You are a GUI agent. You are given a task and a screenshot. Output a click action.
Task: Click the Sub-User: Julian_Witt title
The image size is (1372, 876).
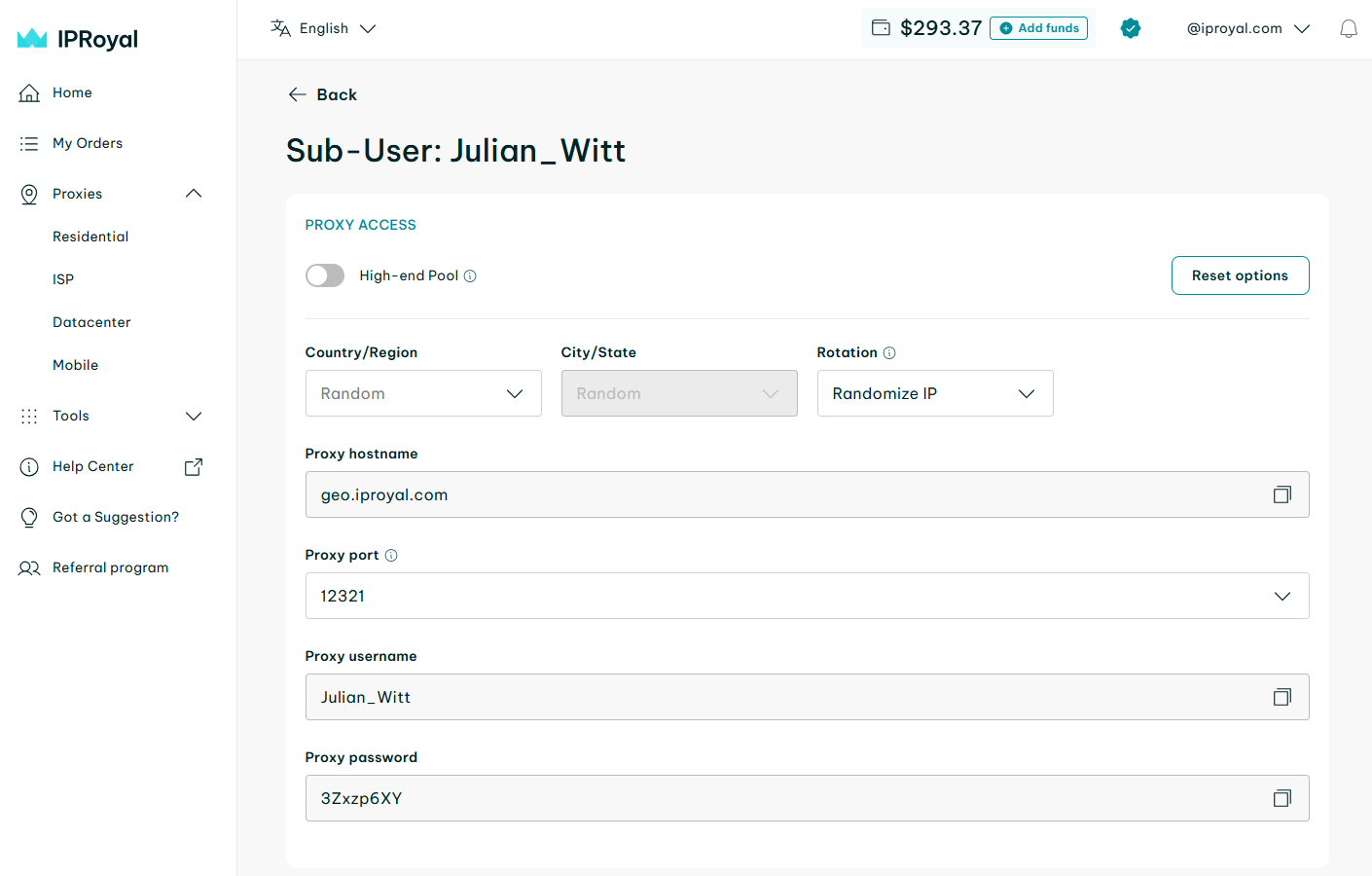click(x=455, y=151)
